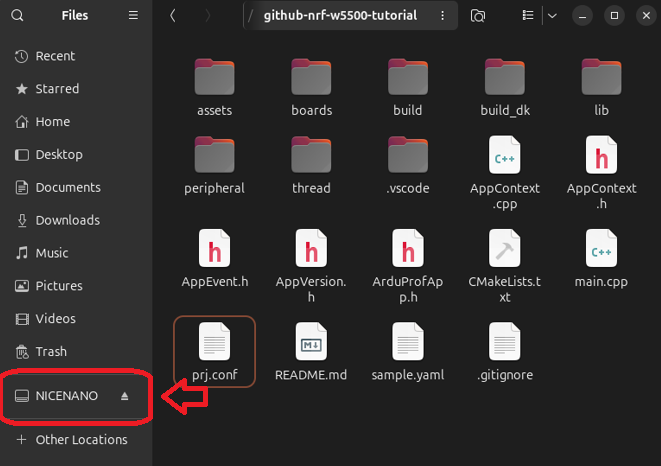
Task: Select ArduProfApp.h file
Action: 408,266
